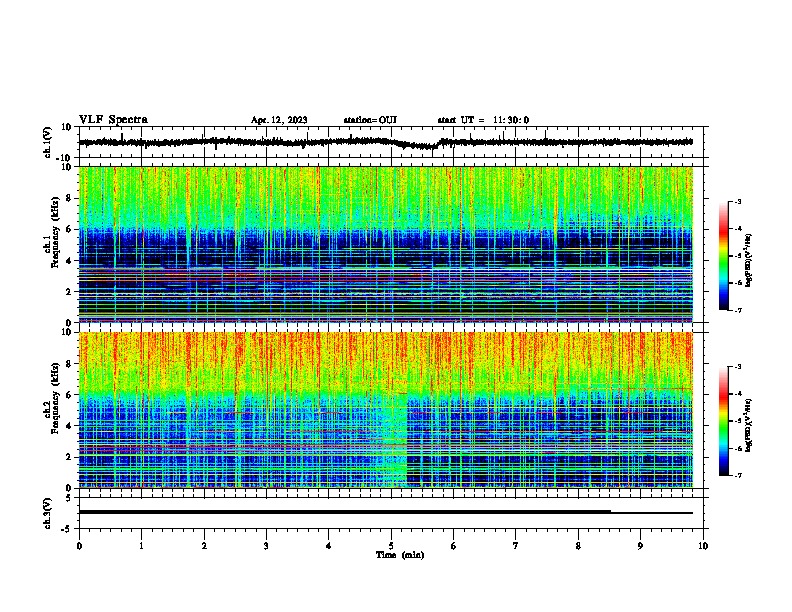Click the time-axis tick label '7'
Screen dimensions: 792x612
pos(516,546)
